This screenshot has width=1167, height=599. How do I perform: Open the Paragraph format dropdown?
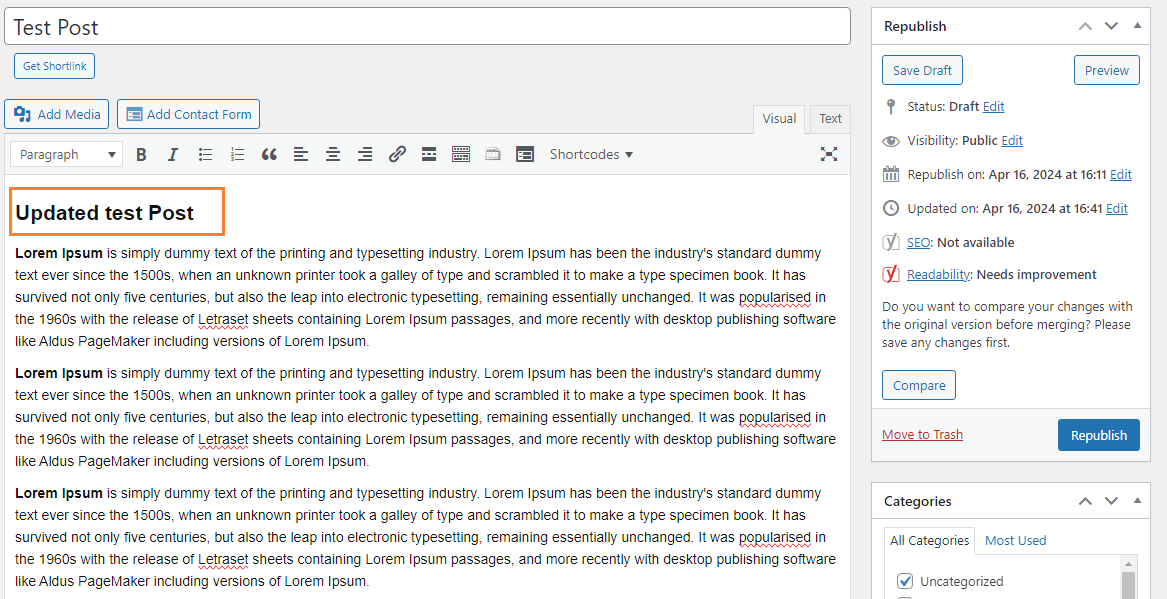point(67,154)
